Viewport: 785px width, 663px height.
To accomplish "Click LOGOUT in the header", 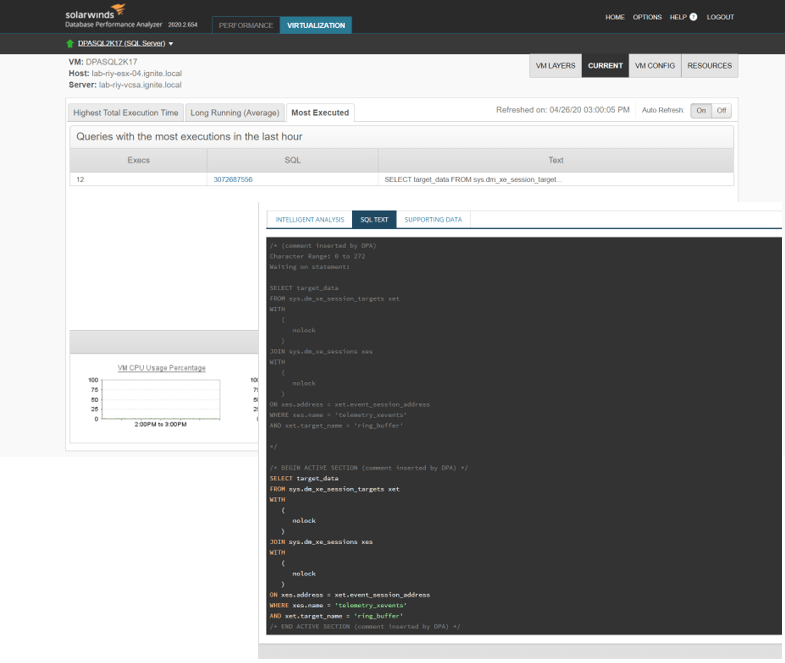I will click(720, 17).
